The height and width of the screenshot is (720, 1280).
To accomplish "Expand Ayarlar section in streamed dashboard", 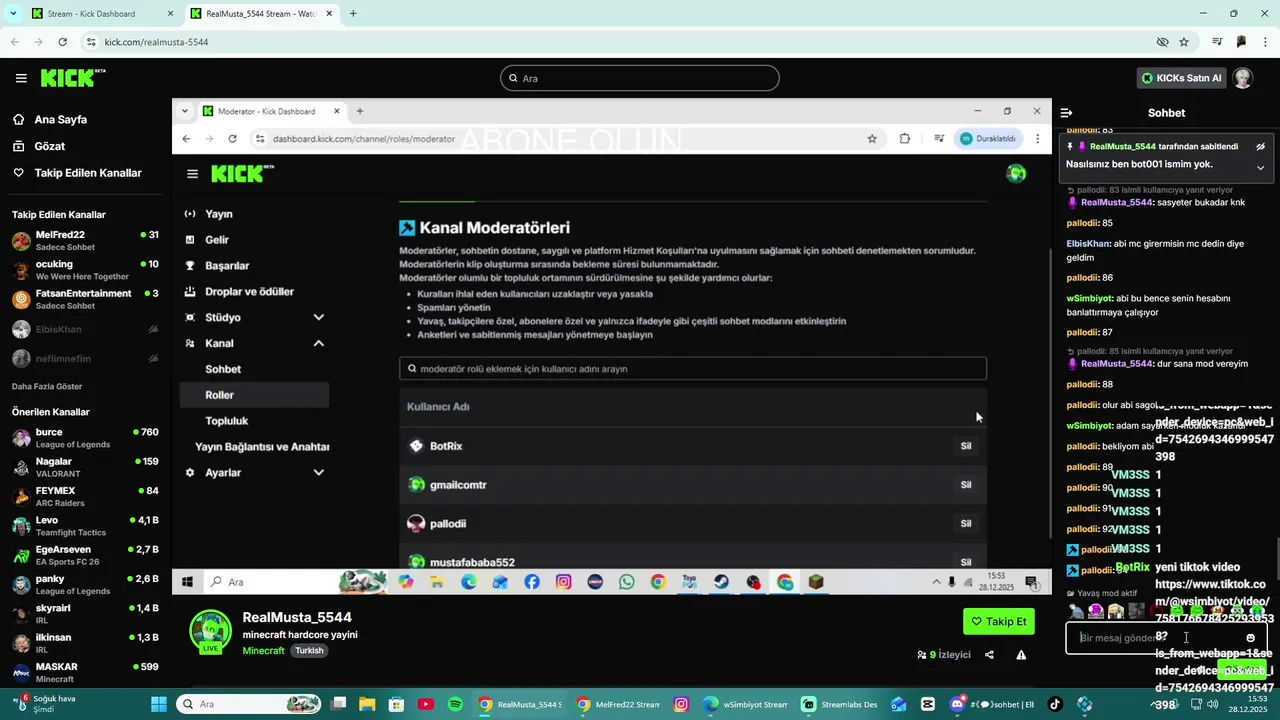I will [318, 472].
